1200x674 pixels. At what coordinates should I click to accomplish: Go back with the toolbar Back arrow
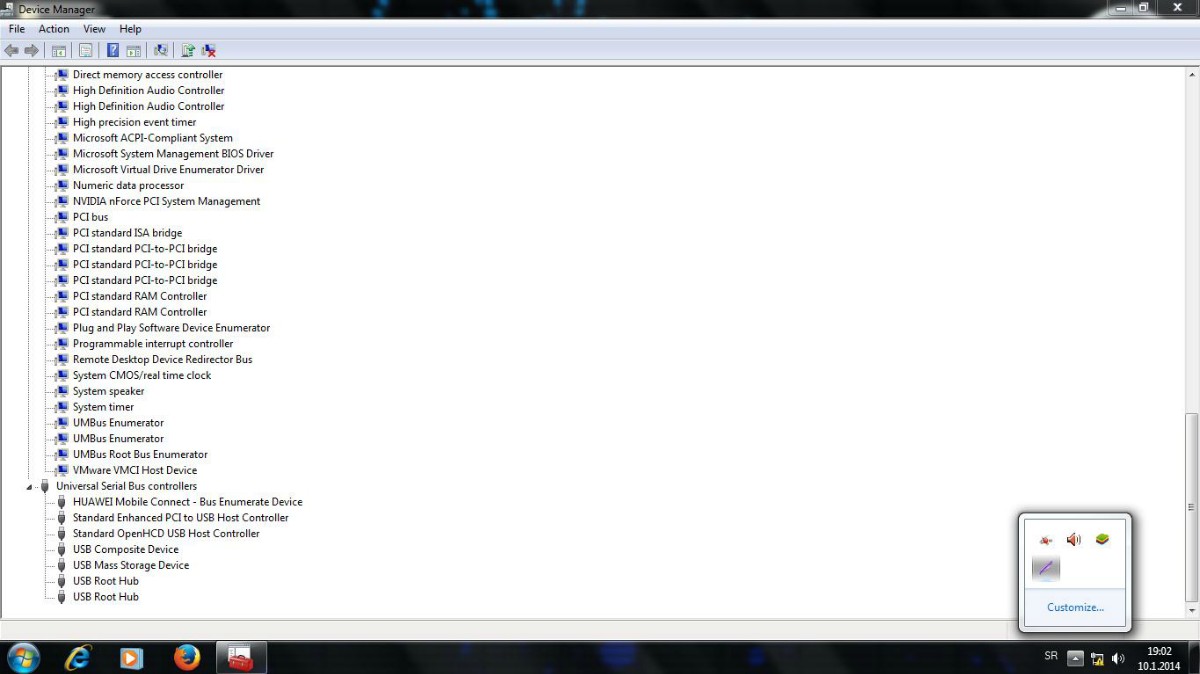(x=12, y=50)
